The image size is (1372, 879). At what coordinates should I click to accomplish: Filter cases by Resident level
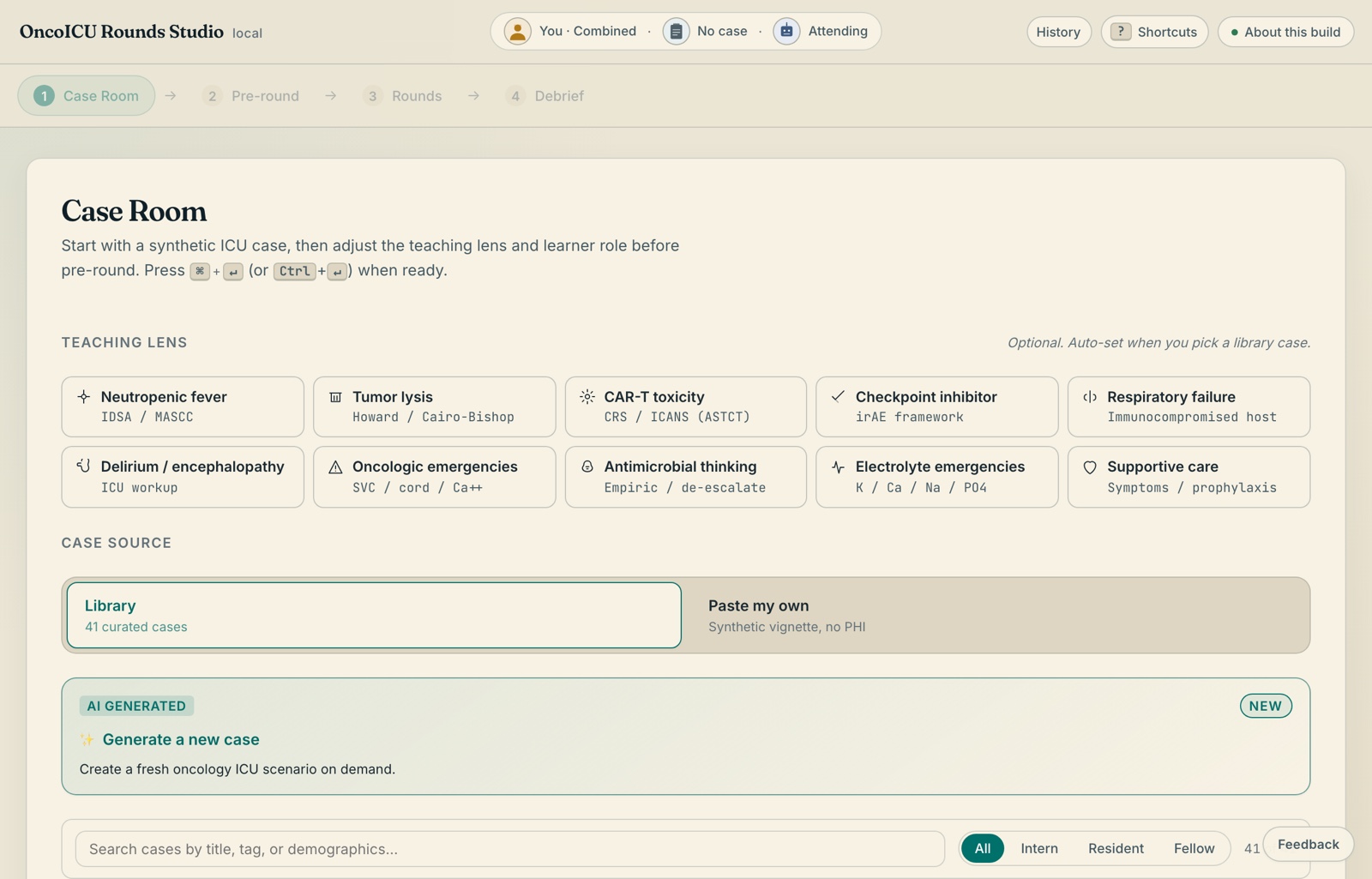click(1116, 848)
